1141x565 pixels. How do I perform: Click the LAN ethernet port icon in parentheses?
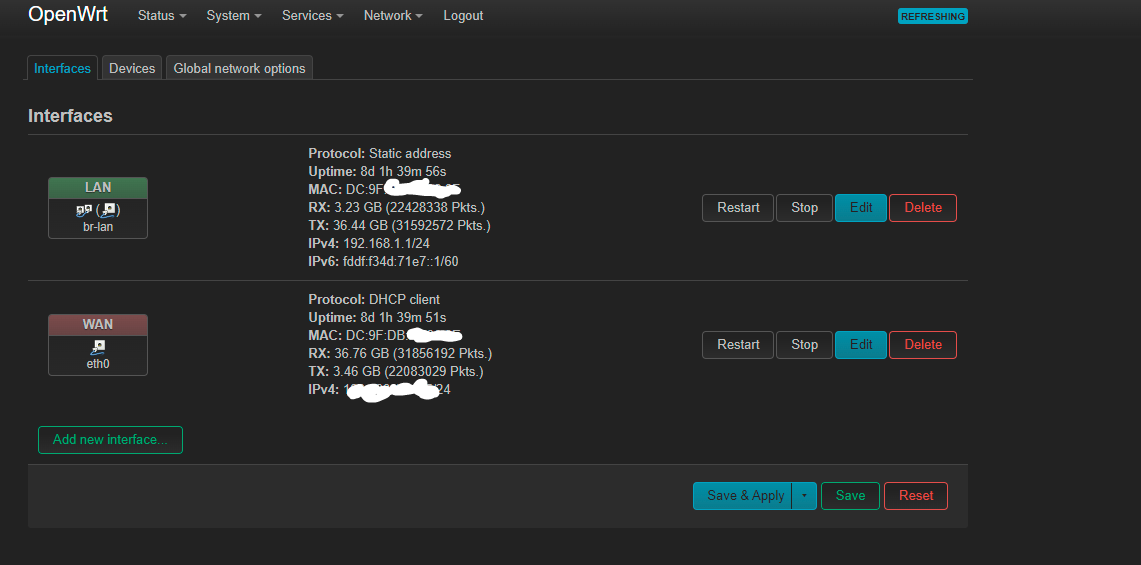[x=108, y=211]
